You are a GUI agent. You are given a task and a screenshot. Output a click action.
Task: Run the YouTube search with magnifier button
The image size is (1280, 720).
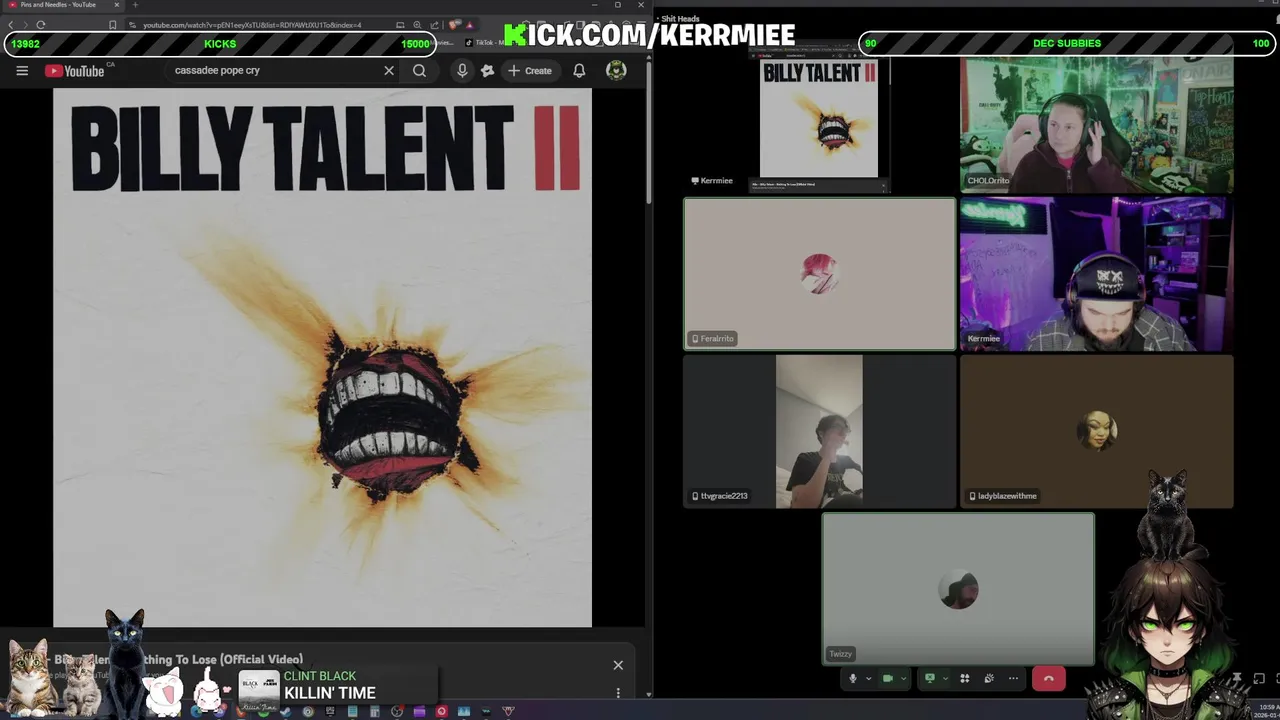coord(420,71)
